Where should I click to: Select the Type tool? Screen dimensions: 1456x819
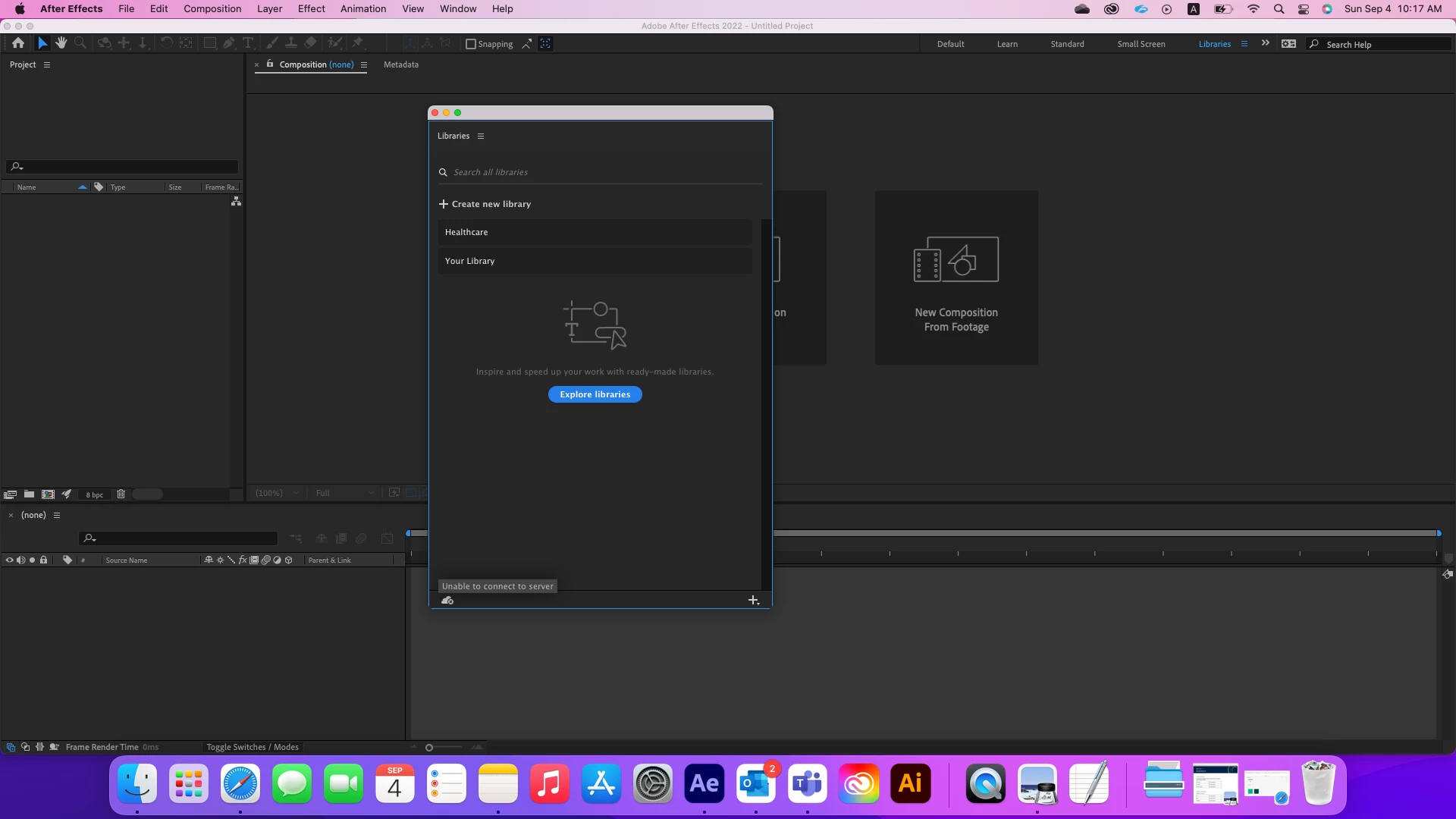[248, 43]
